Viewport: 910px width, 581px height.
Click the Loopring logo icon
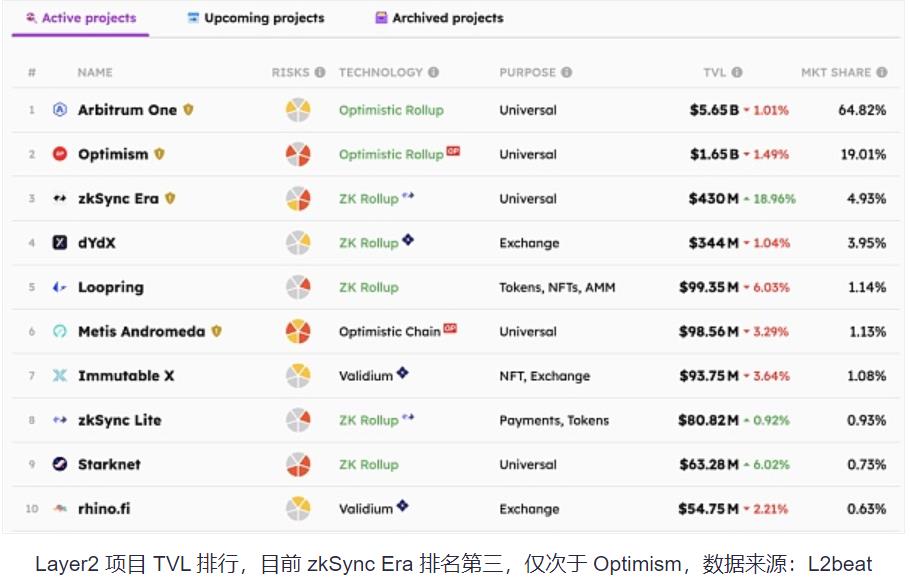click(60, 287)
